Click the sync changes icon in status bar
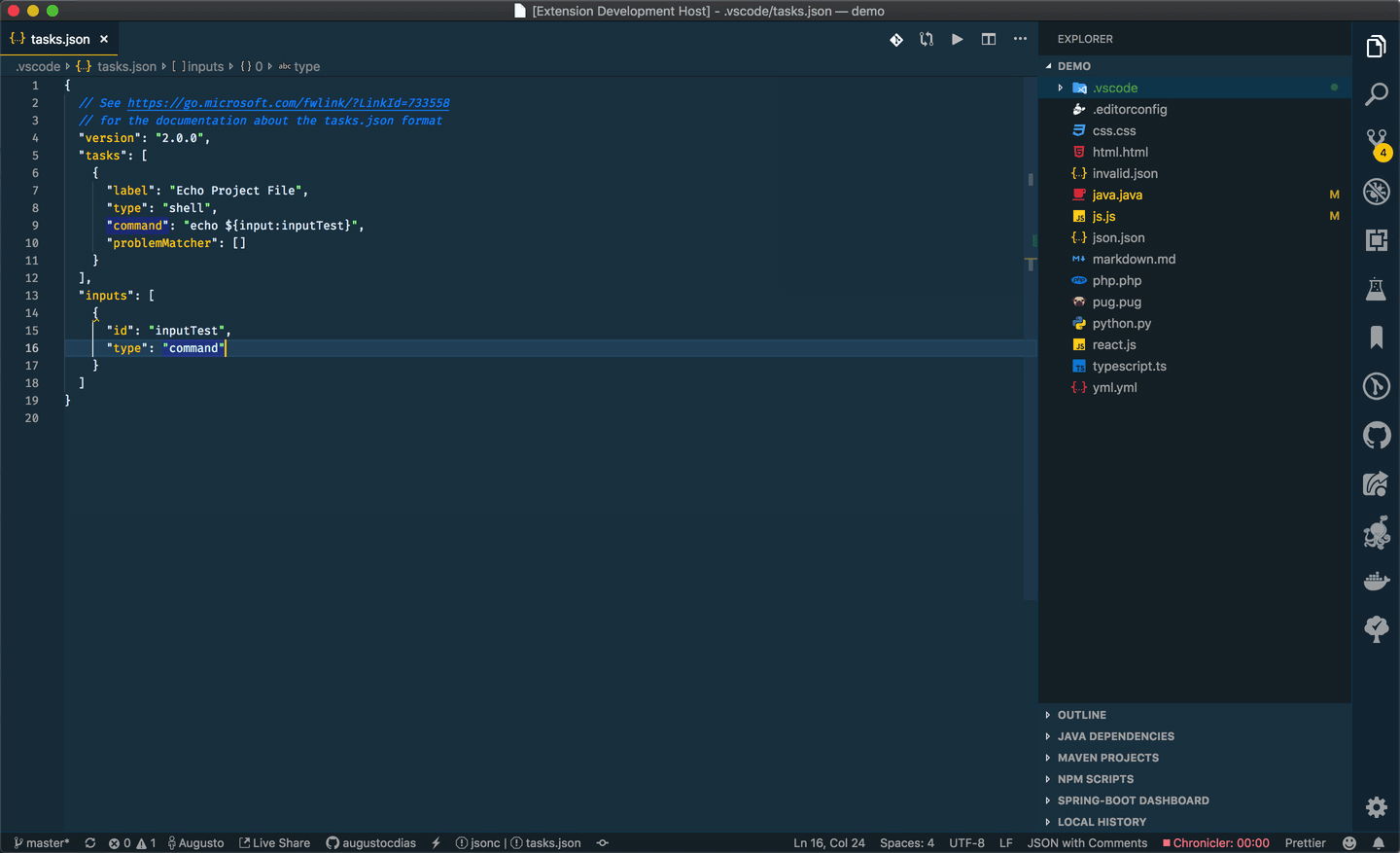1400x853 pixels. 90,843
